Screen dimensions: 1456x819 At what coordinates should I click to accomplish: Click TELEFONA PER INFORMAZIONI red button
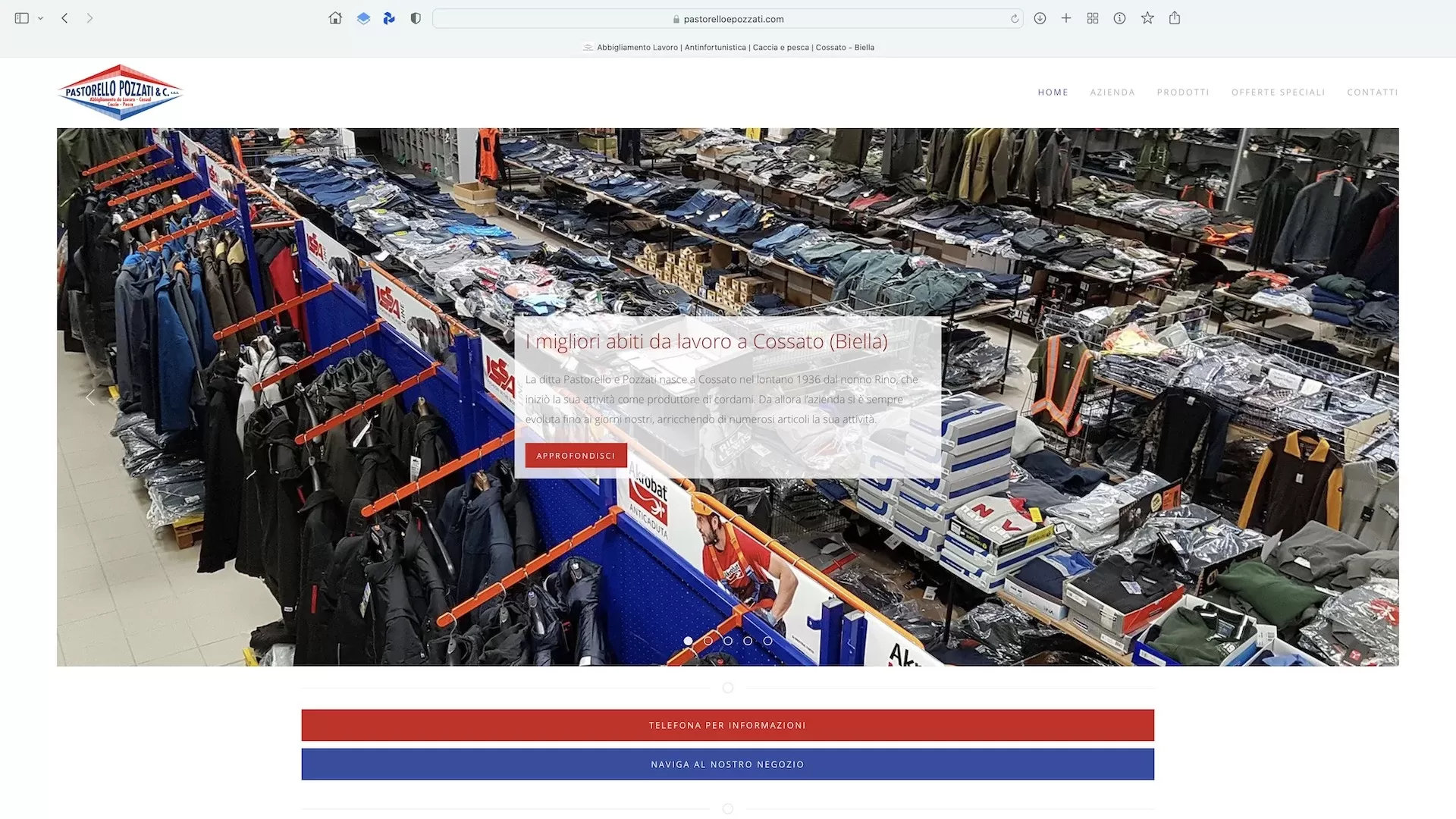(727, 725)
